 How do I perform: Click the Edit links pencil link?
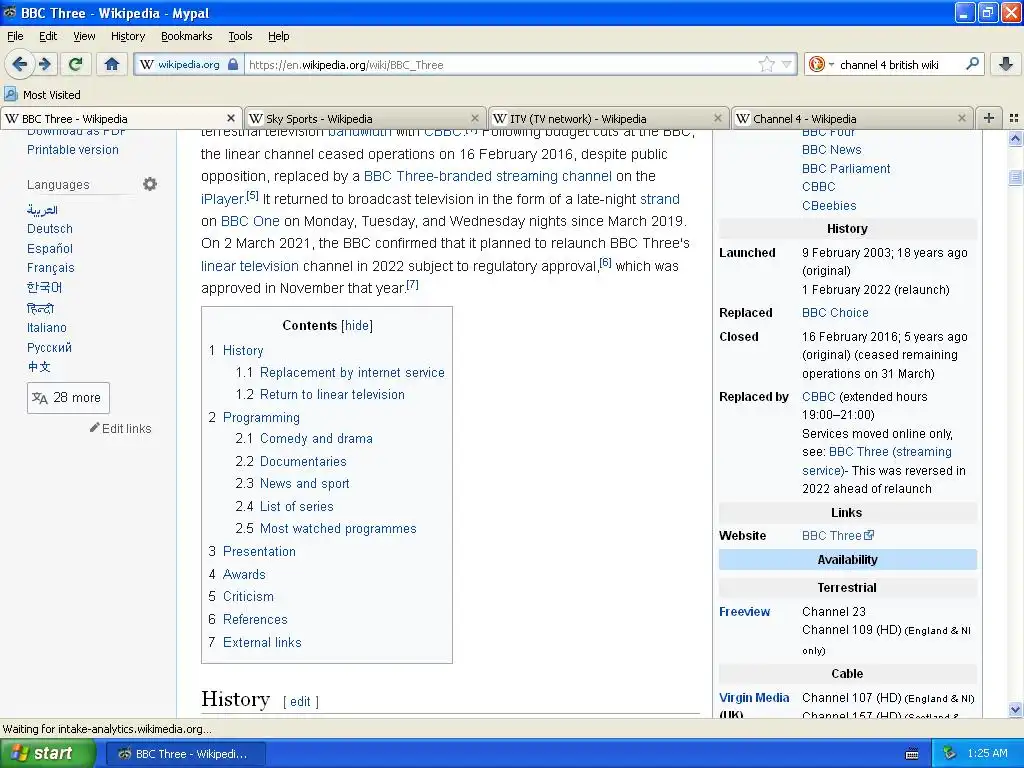coord(121,428)
